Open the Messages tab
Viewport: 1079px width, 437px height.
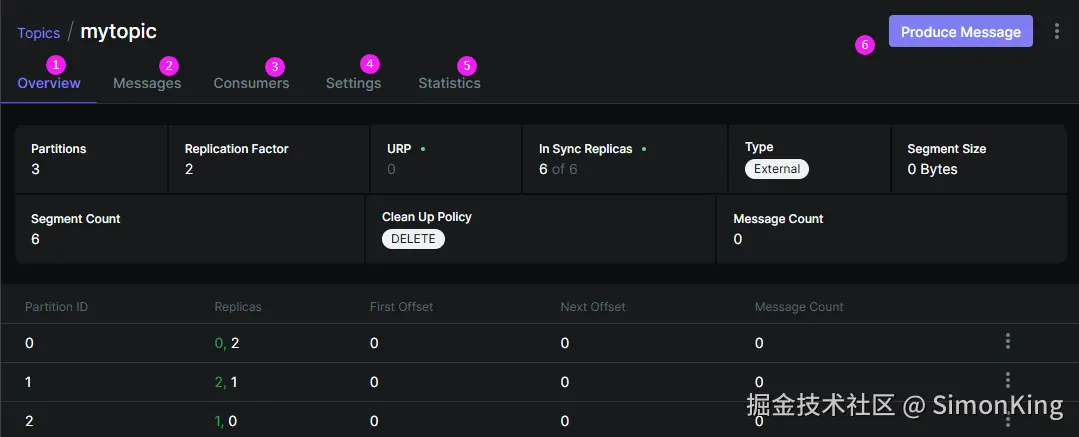pyautogui.click(x=147, y=83)
